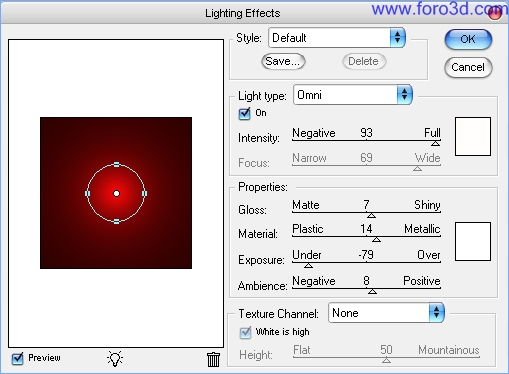Toggle the Preview checkbox
The width and height of the screenshot is (509, 374).
click(17, 359)
